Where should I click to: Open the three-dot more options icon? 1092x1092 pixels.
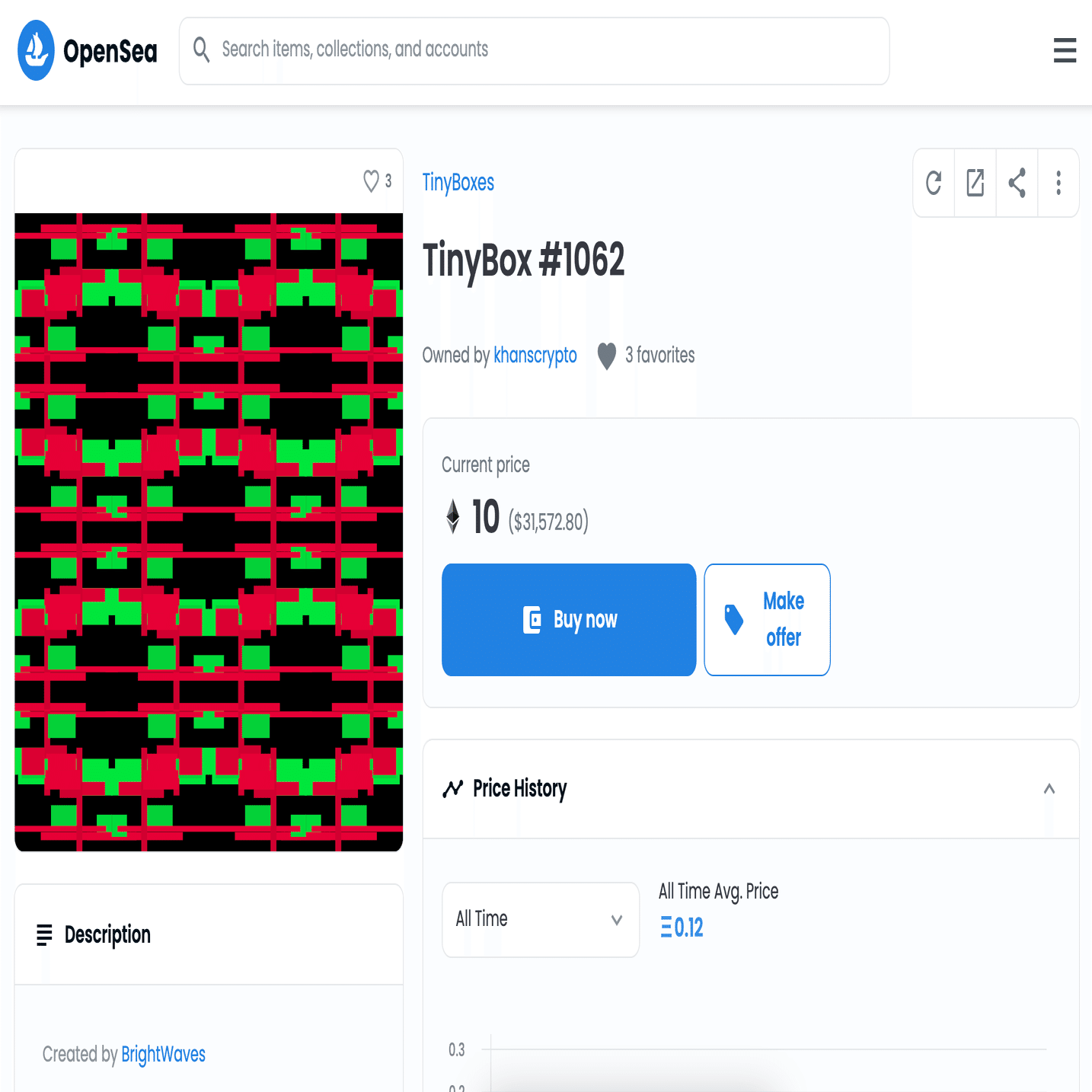(1058, 183)
